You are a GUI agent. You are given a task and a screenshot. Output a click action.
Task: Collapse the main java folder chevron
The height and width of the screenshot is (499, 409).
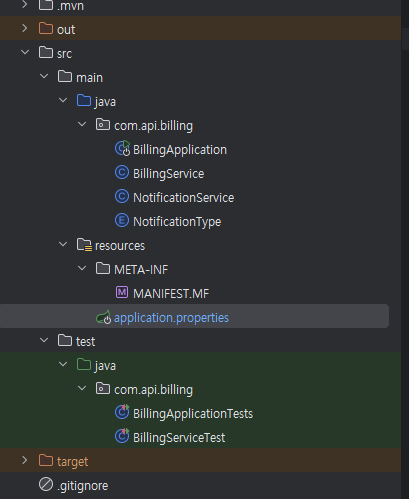63,100
